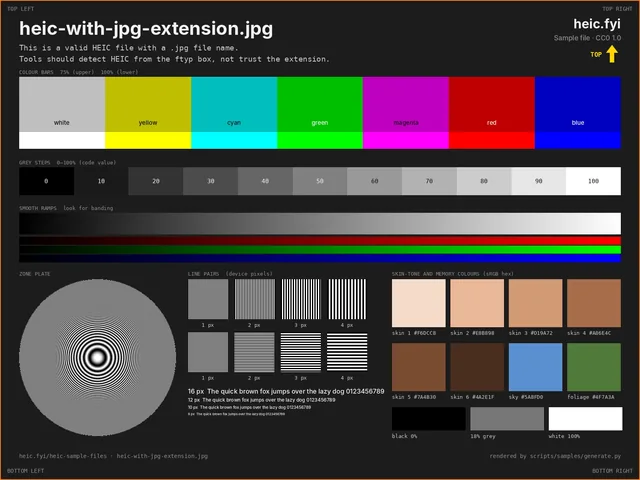
Task: Pick the skin 4 swatch
Action: (594, 303)
